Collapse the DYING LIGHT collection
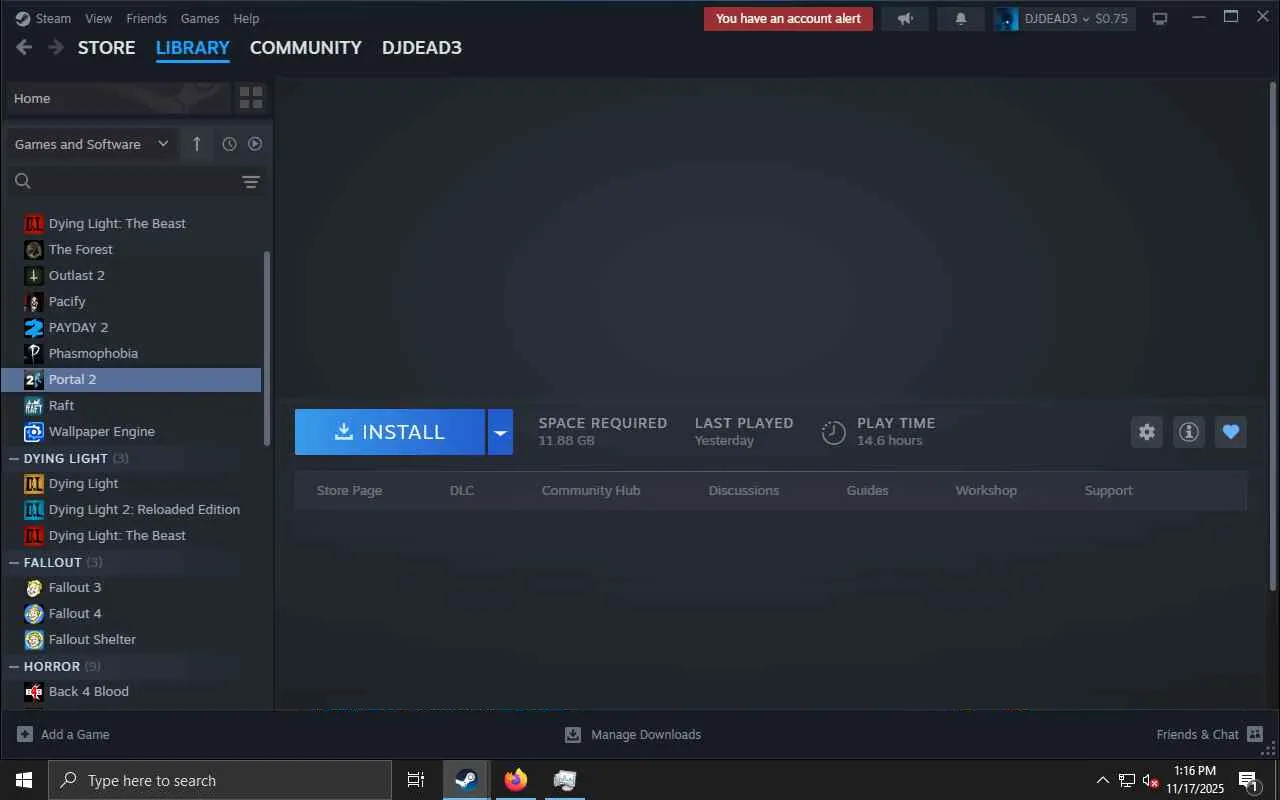The image size is (1280, 800). point(14,458)
